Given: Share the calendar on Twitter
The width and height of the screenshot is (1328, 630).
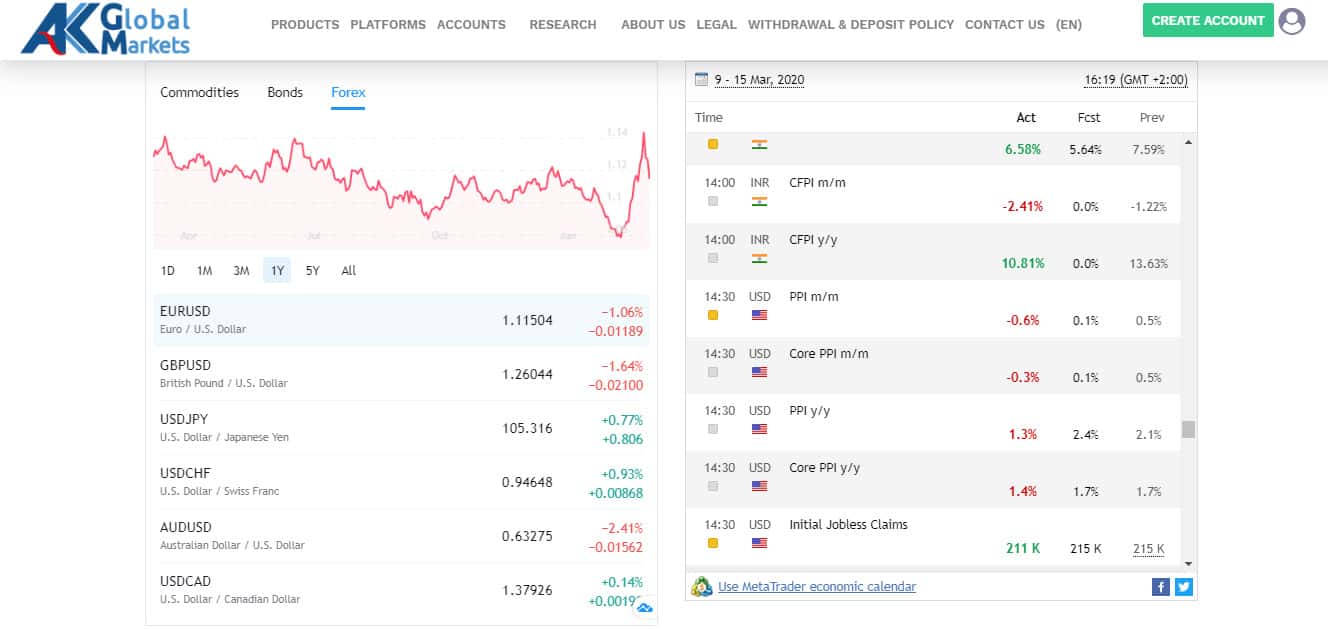Looking at the screenshot, I should (x=1184, y=587).
